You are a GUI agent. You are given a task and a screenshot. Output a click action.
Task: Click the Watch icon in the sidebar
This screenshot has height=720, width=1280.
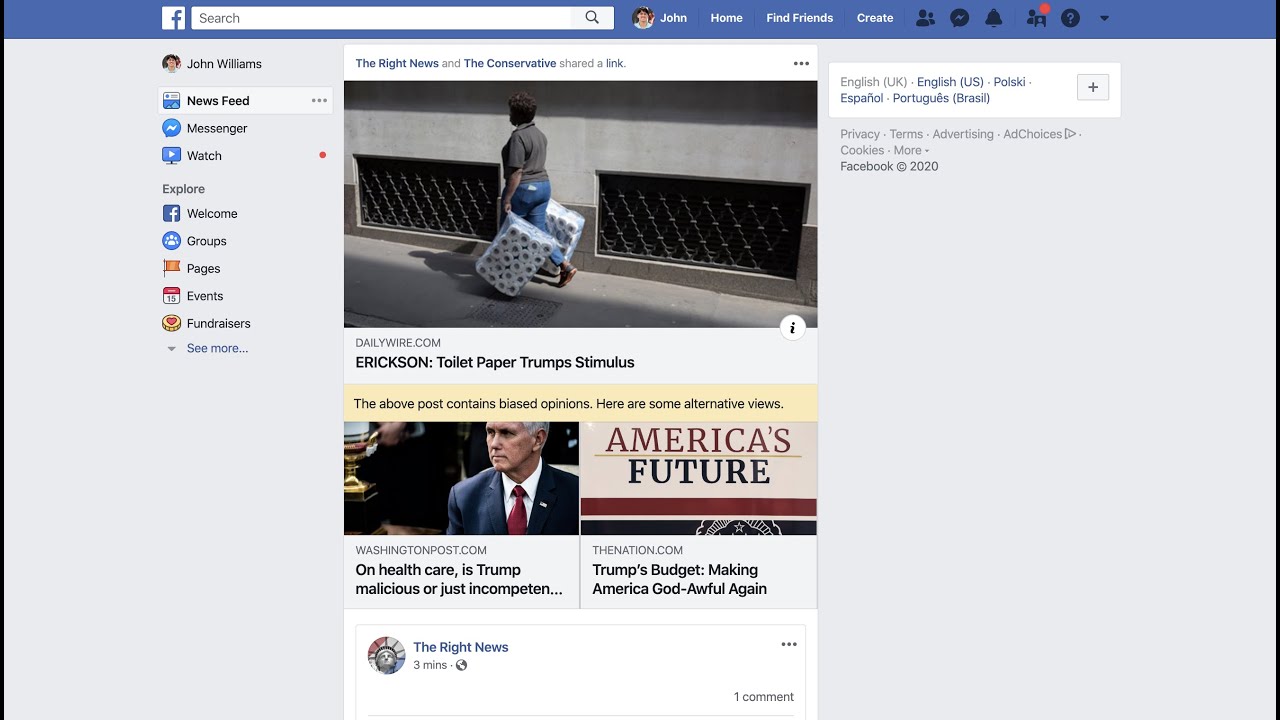coord(171,156)
